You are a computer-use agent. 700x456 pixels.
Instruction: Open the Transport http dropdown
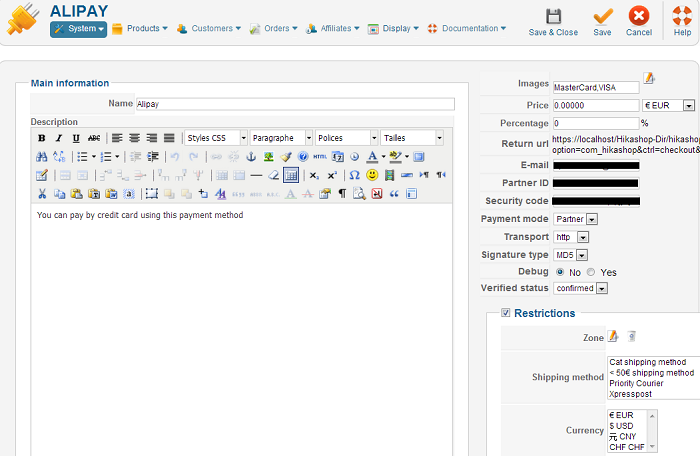[571, 237]
